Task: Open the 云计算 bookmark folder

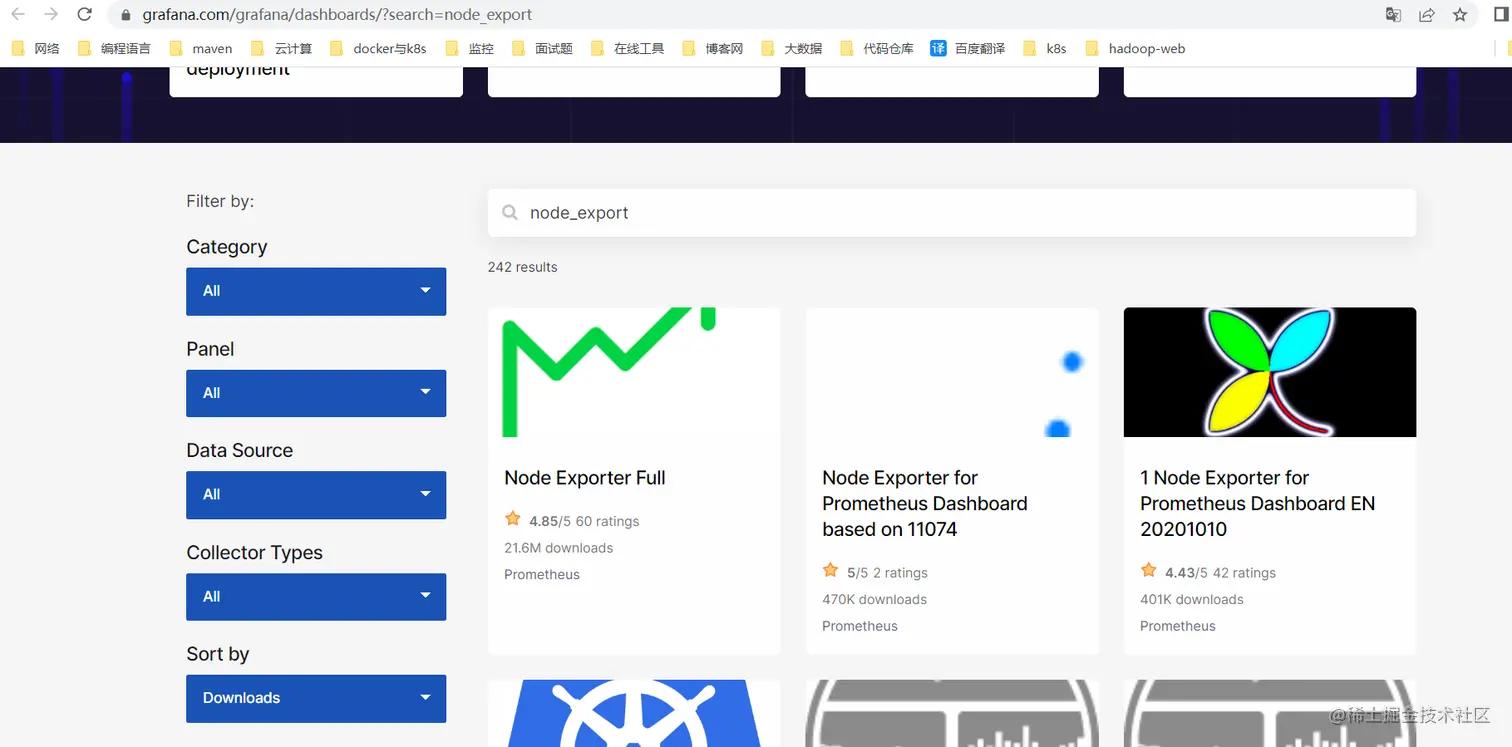Action: point(282,48)
